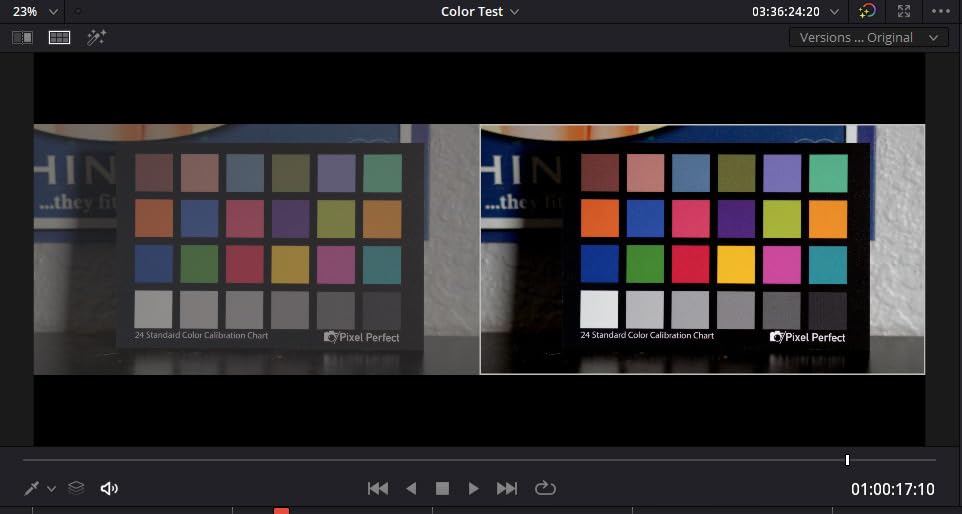
Task: Toggle the split screen grid view icon
Action: point(60,37)
